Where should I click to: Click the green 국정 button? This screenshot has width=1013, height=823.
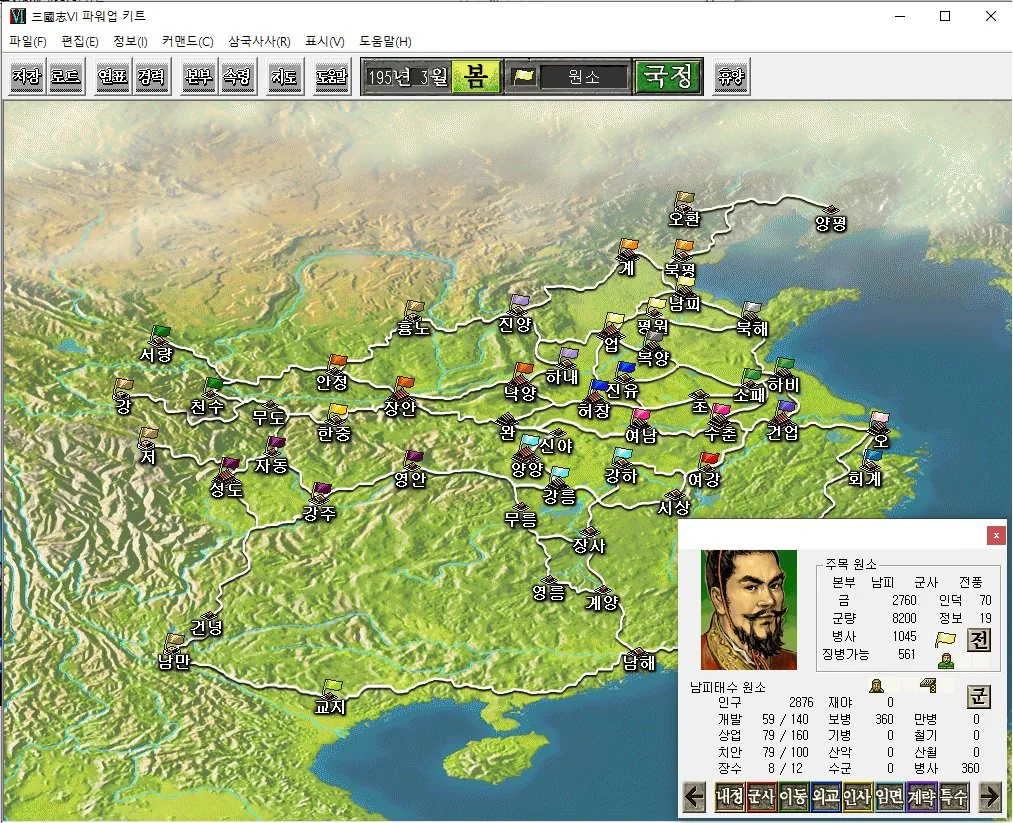point(668,76)
